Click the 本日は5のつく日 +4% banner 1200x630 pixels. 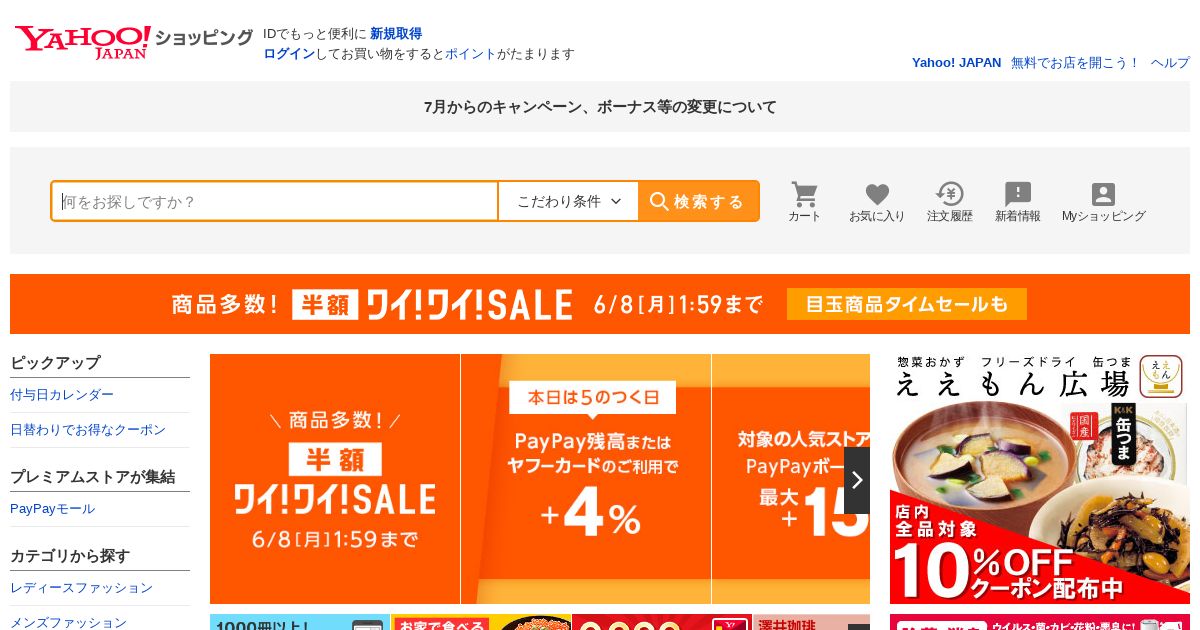coord(586,479)
